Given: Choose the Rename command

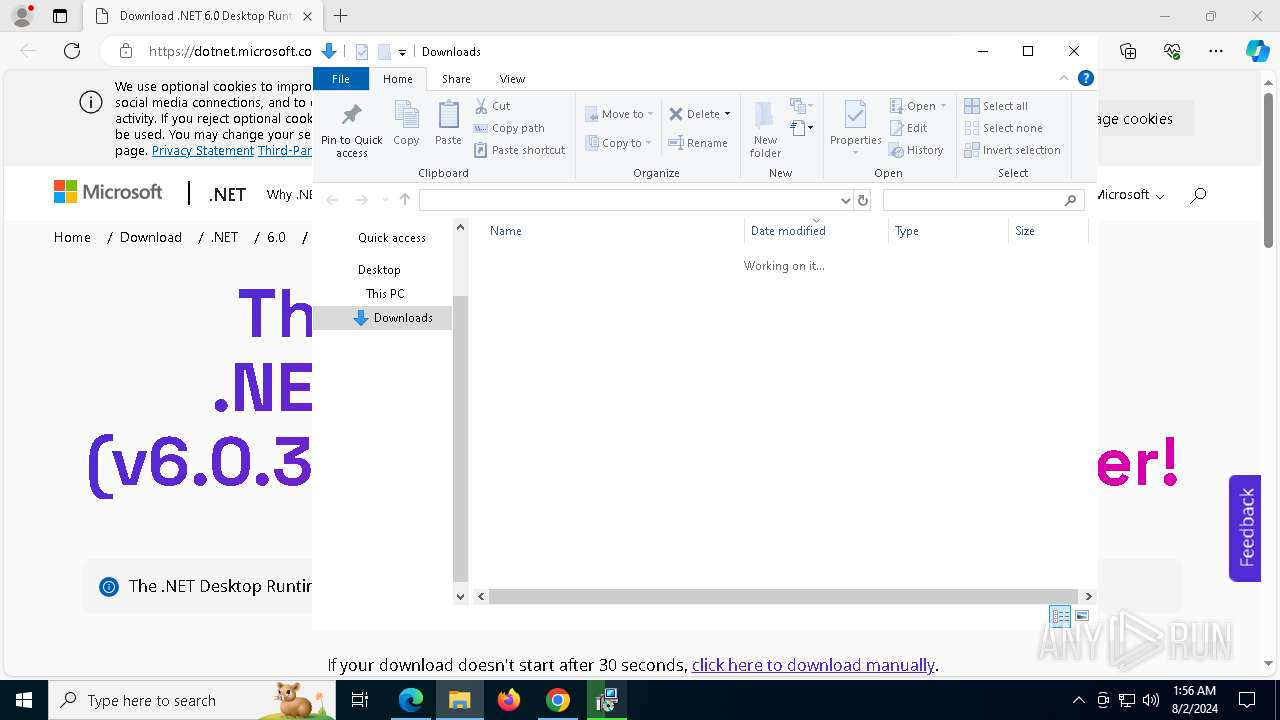Looking at the screenshot, I should (698, 143).
